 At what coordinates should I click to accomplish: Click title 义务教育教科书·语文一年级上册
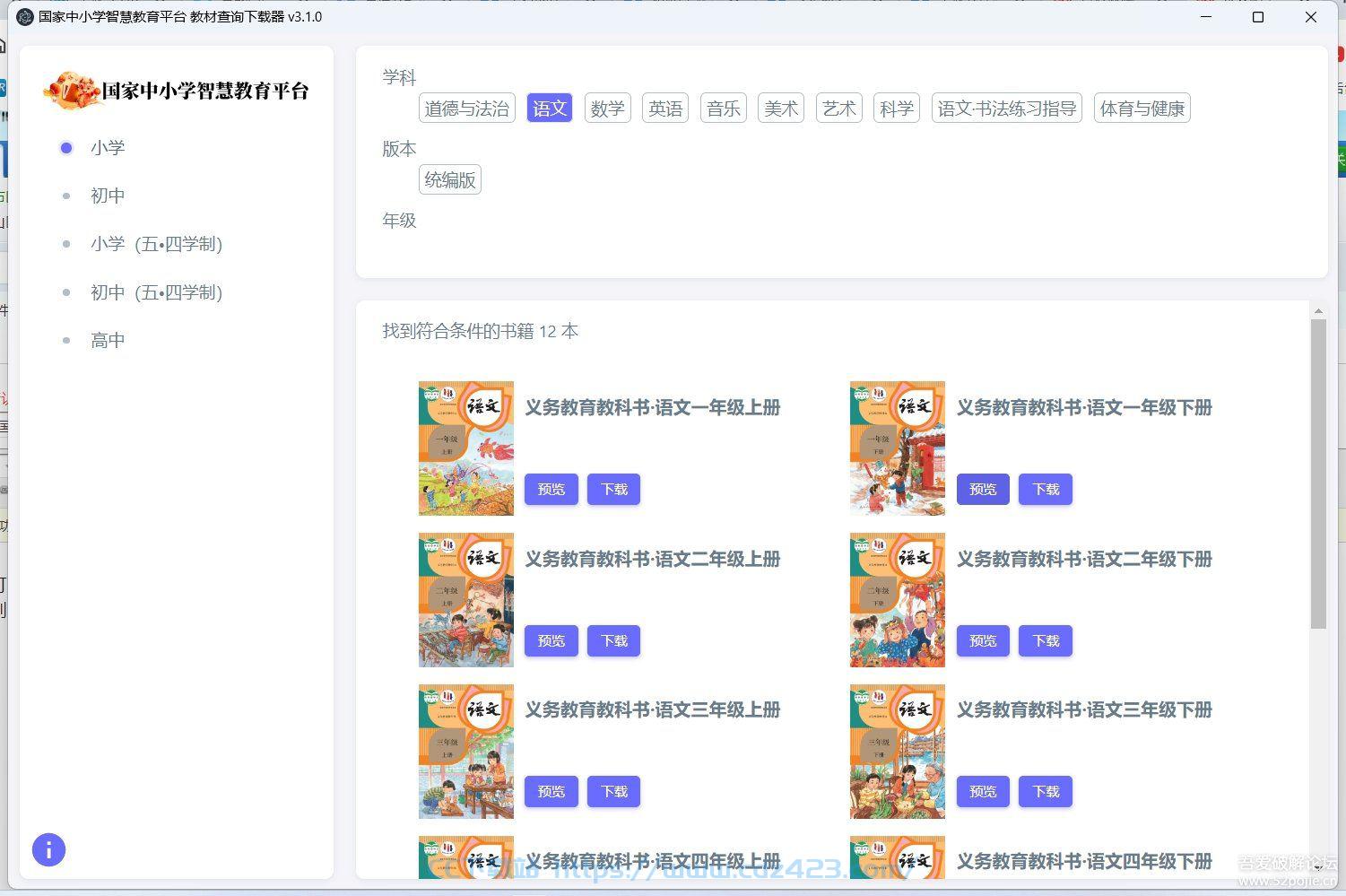click(653, 407)
